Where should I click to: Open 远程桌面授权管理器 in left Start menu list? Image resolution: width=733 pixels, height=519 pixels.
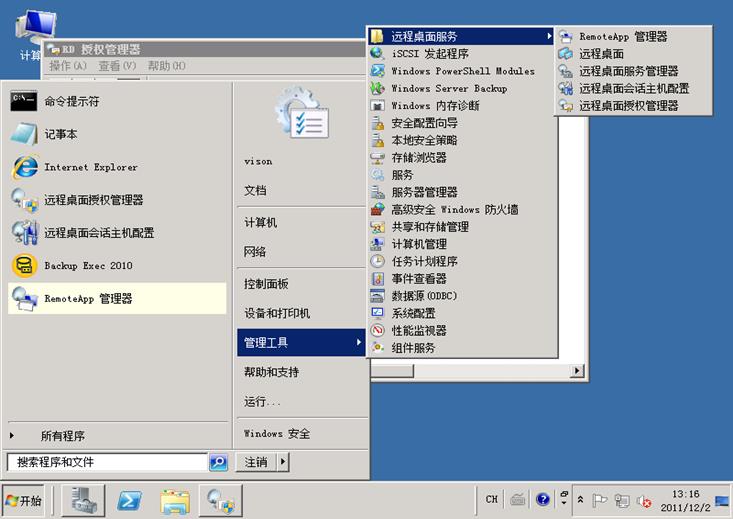tap(117, 200)
